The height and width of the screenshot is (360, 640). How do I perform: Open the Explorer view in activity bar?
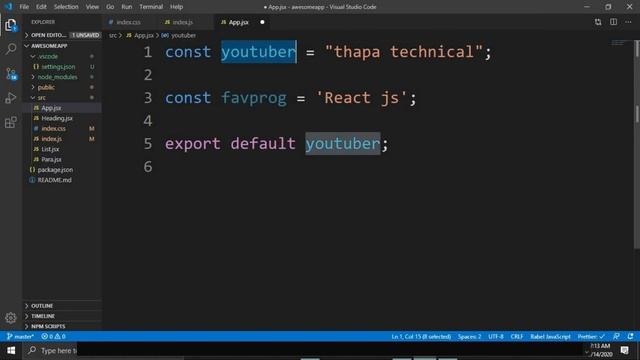11,26
